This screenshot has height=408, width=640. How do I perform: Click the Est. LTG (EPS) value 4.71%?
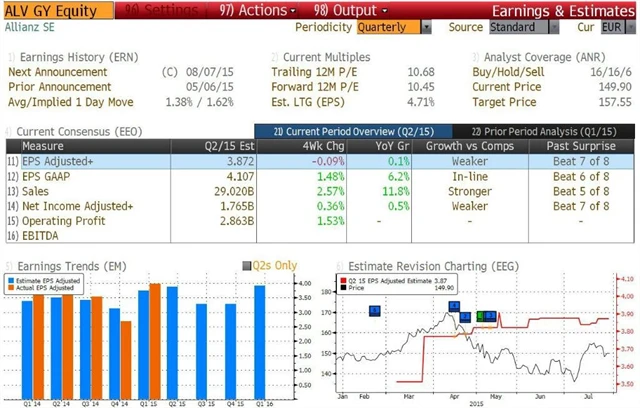pos(421,102)
